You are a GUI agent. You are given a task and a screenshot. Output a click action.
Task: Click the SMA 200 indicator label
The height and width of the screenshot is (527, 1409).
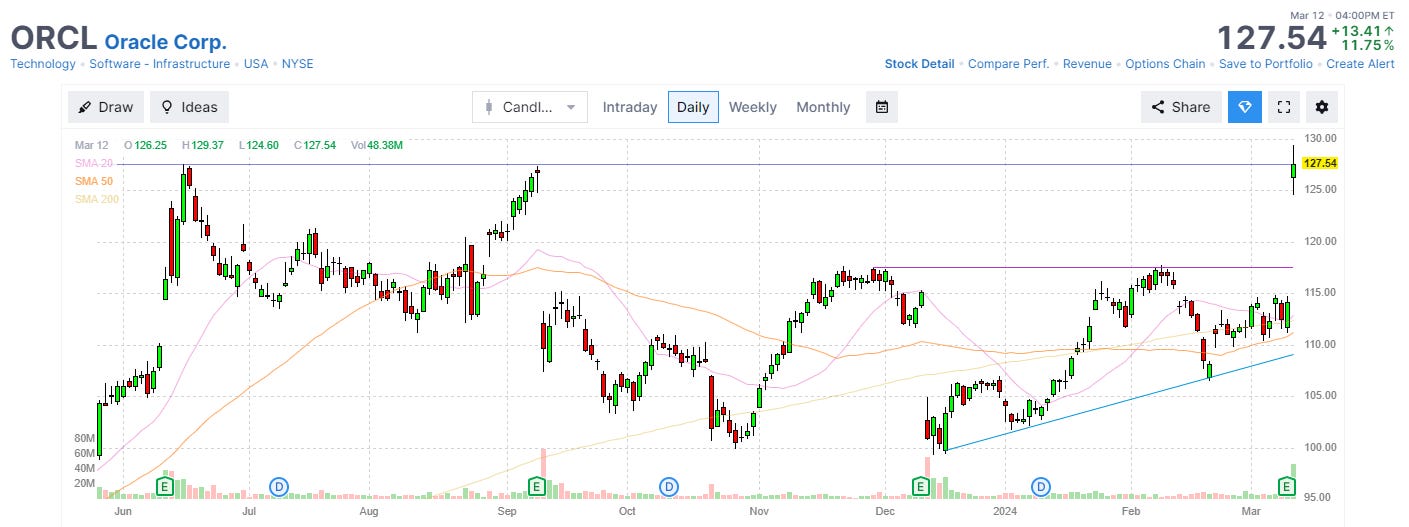(95, 199)
